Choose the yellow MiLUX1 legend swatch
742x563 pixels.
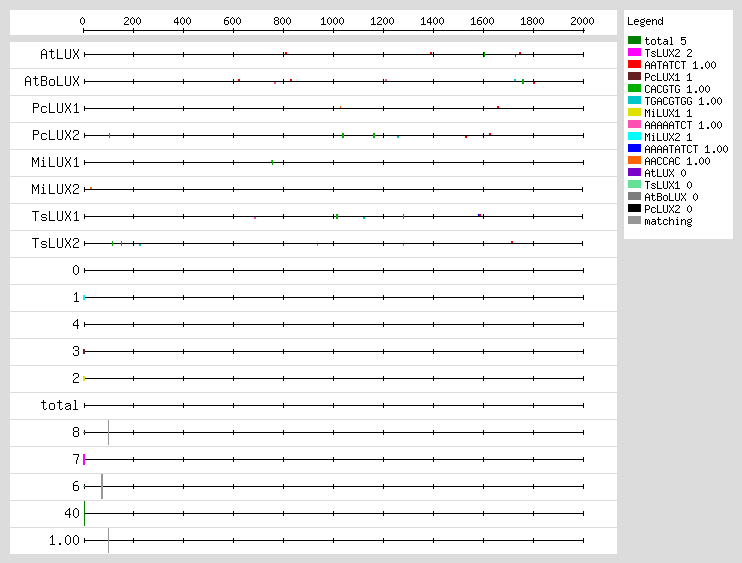[634, 113]
